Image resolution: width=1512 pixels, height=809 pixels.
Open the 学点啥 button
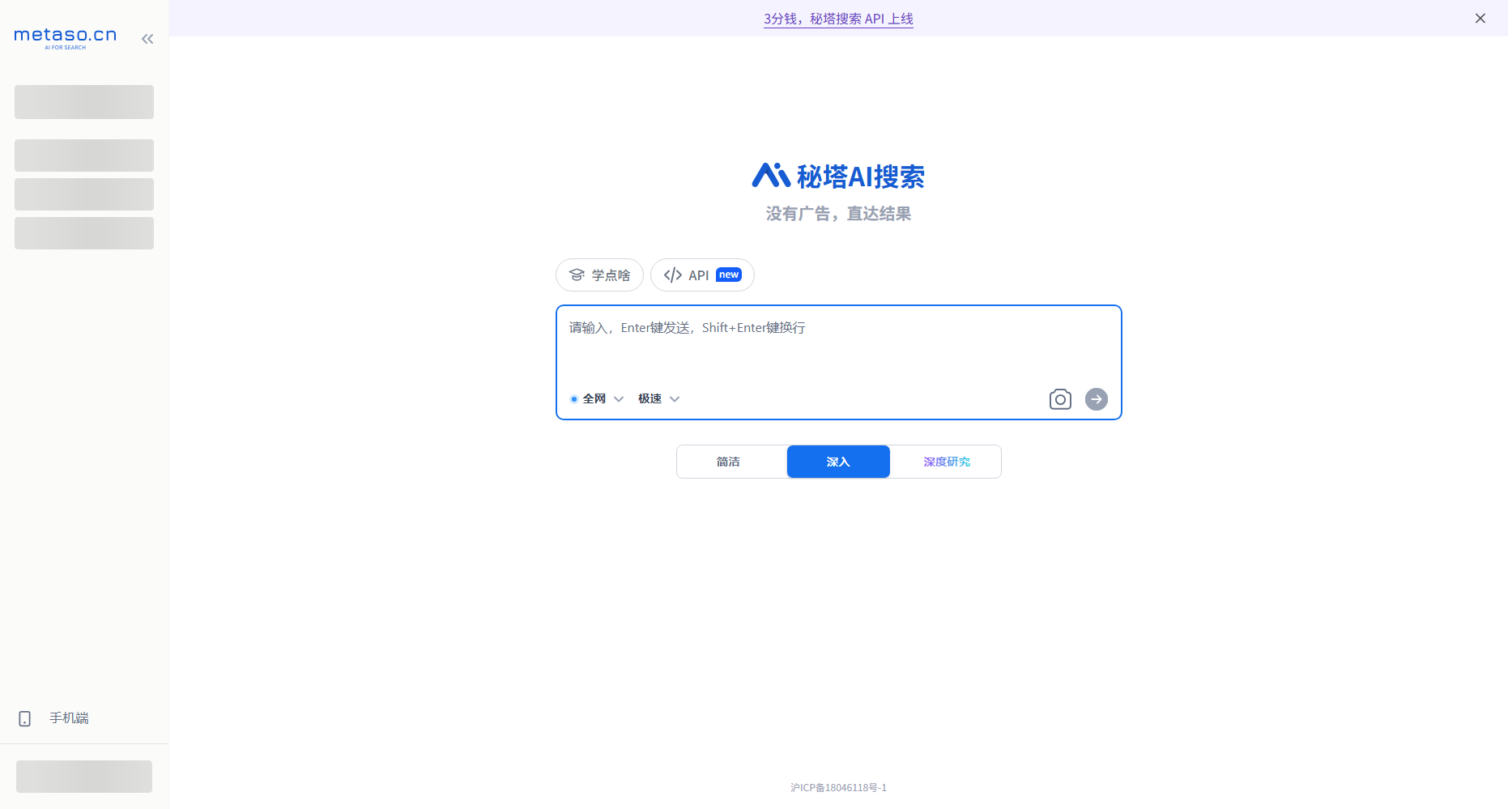coord(599,275)
